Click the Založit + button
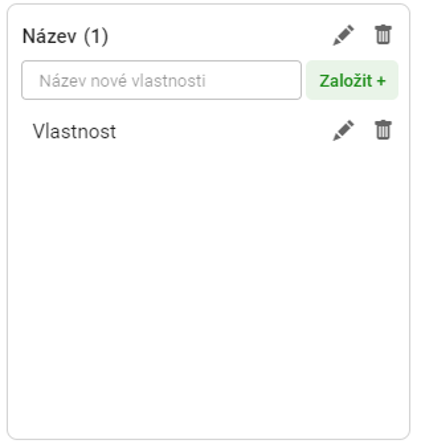 click(x=352, y=80)
